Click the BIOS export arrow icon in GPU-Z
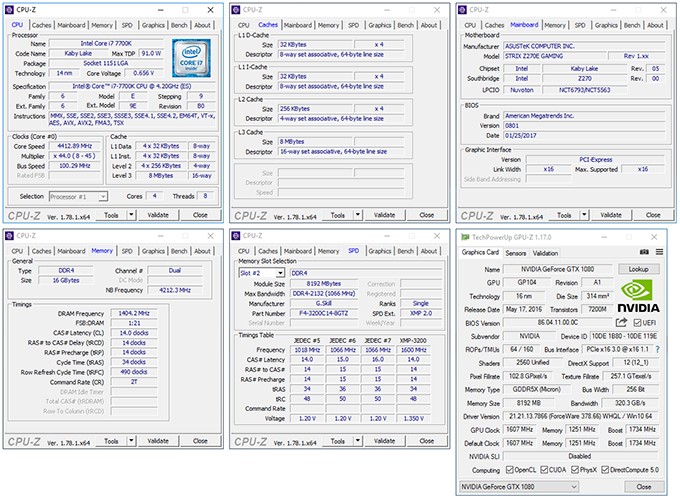 [x=623, y=324]
